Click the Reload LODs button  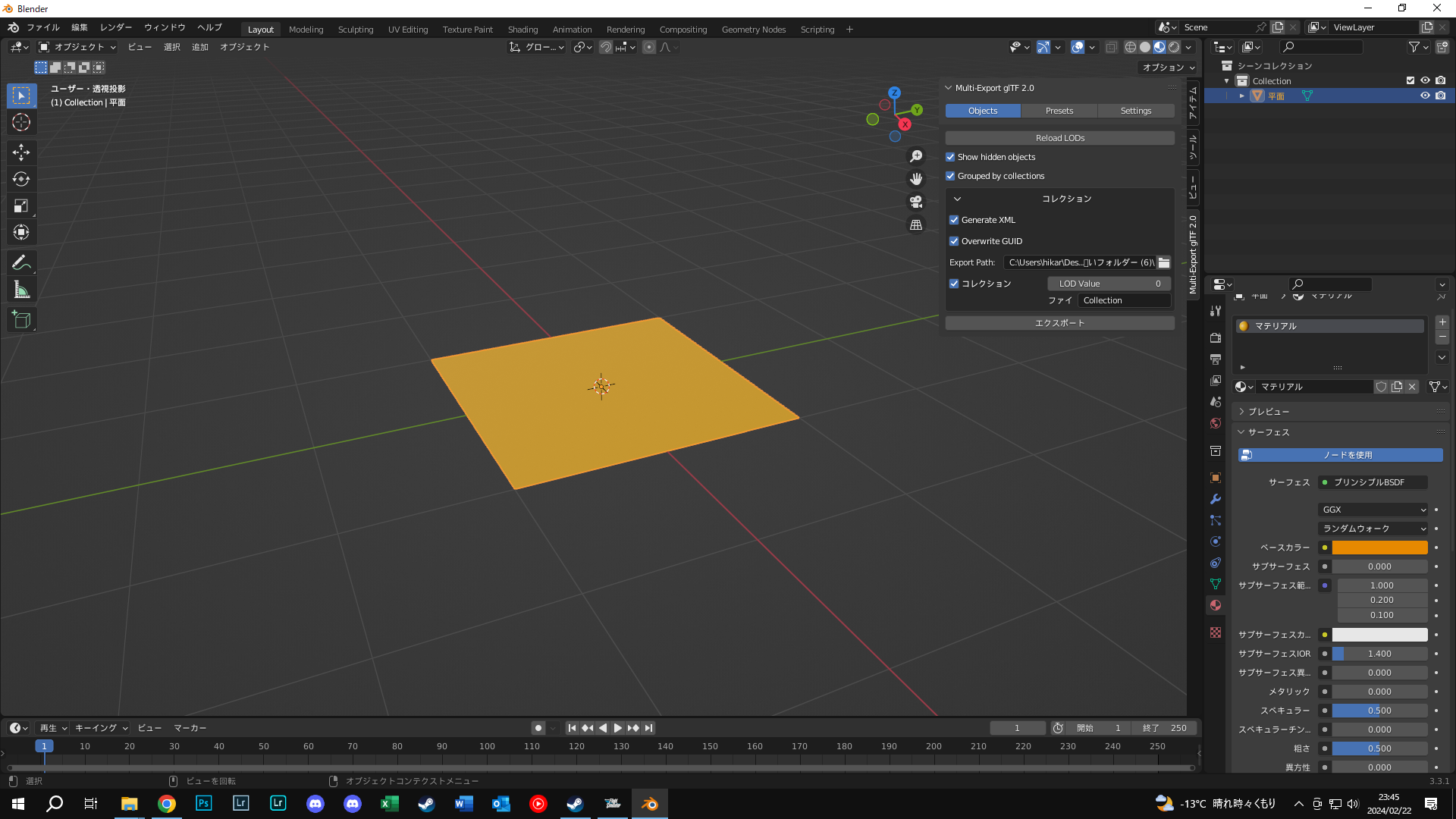click(x=1059, y=138)
